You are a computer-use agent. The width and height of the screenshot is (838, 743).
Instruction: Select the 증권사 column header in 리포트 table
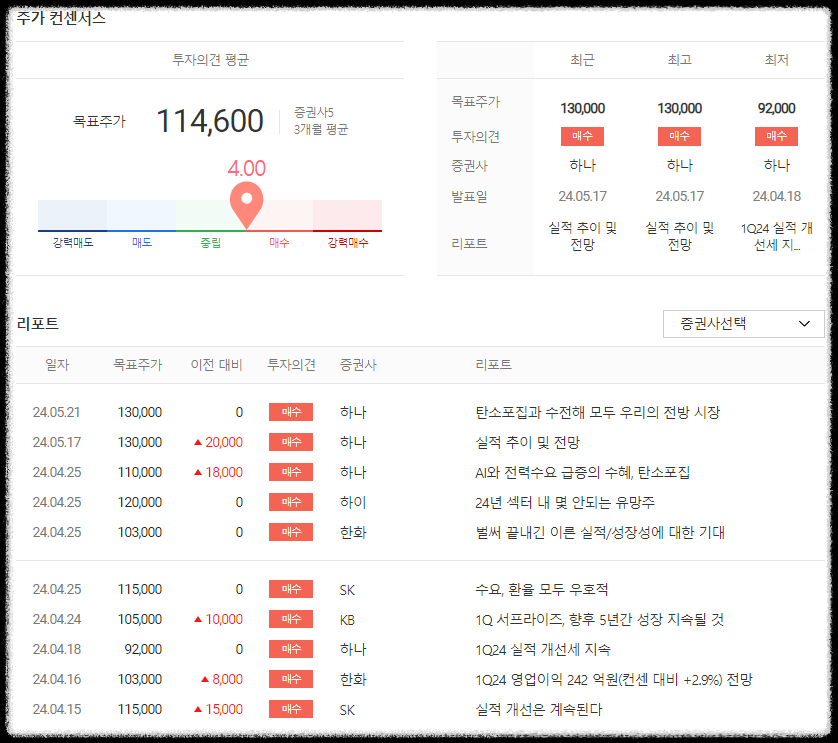click(358, 365)
